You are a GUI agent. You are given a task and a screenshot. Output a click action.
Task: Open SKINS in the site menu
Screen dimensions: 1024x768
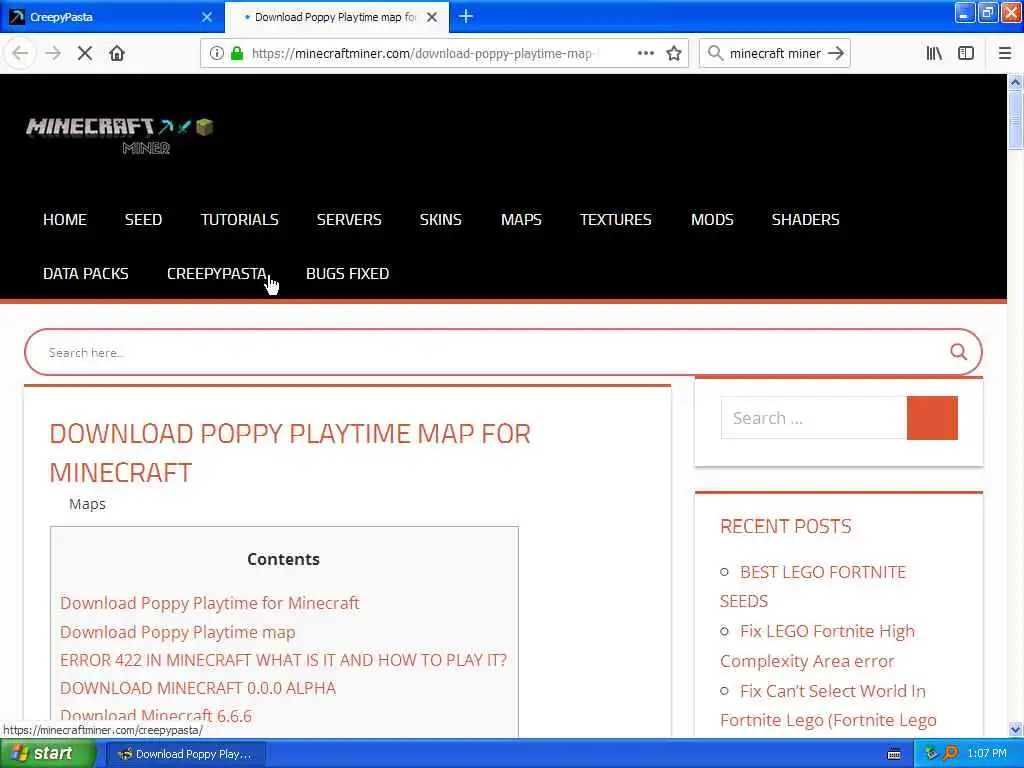[440, 219]
